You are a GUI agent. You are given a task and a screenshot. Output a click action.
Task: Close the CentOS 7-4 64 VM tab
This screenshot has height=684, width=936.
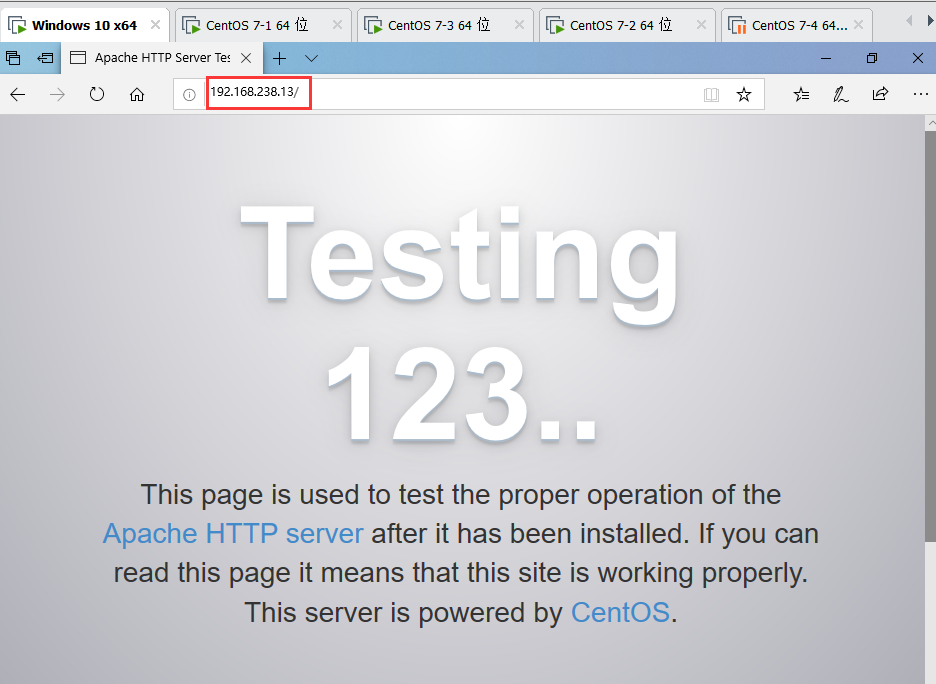coord(858,24)
